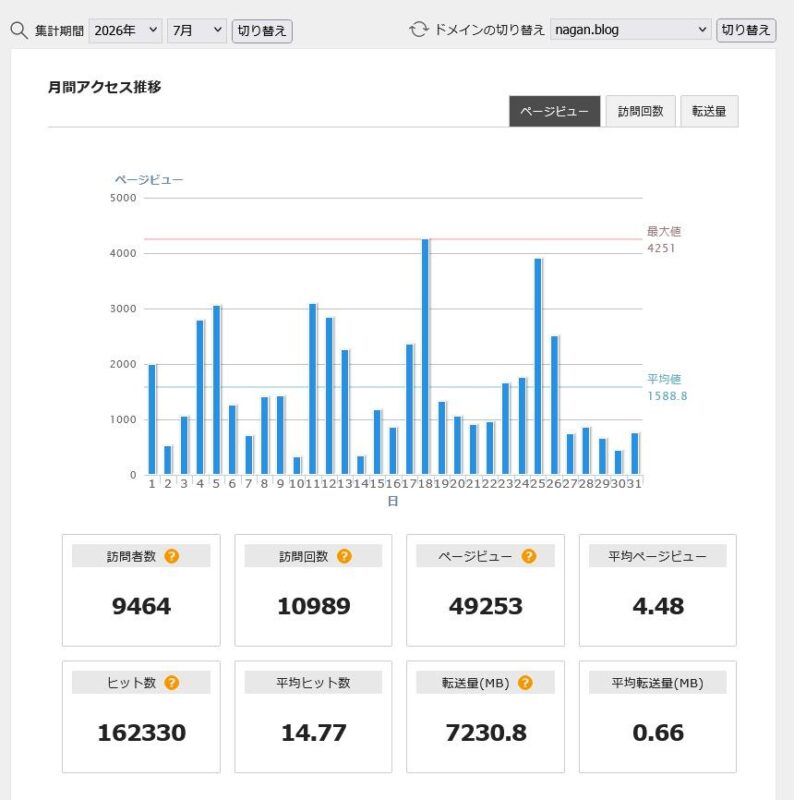Click the 集計期間 label
This screenshot has height=800, width=794.
[59, 31]
